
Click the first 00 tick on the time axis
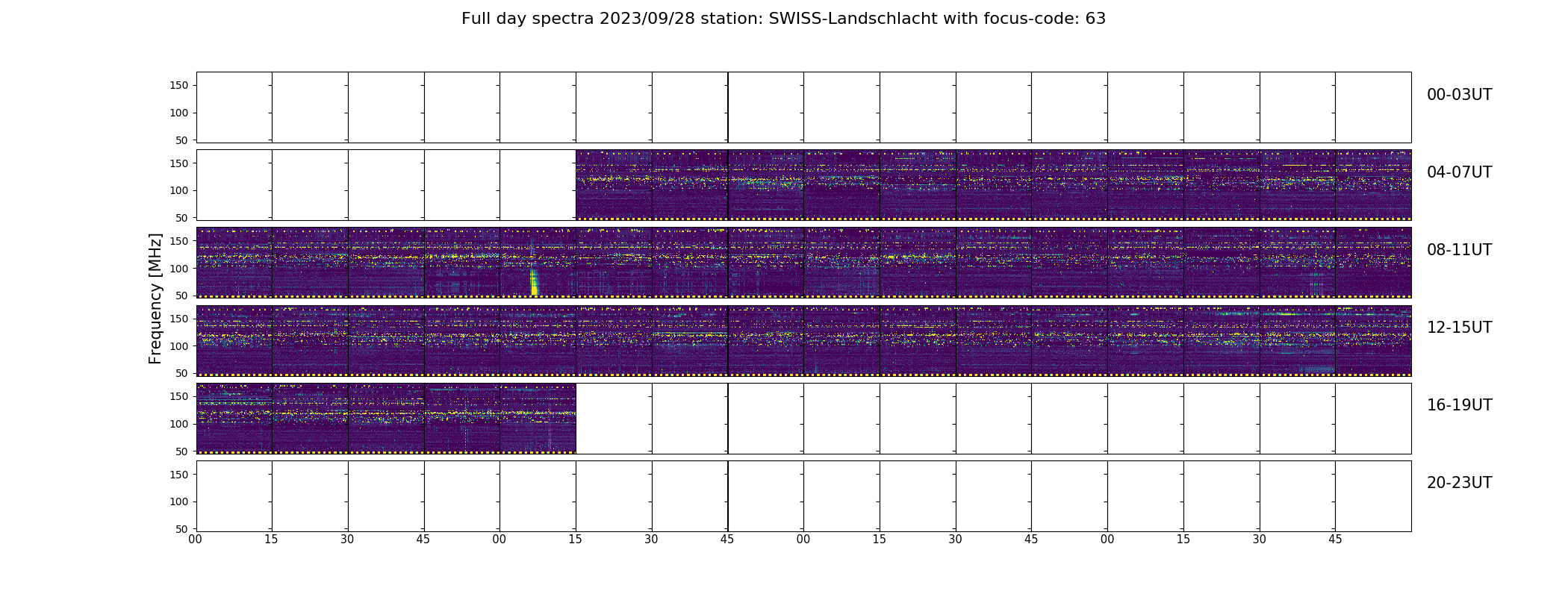(196, 540)
